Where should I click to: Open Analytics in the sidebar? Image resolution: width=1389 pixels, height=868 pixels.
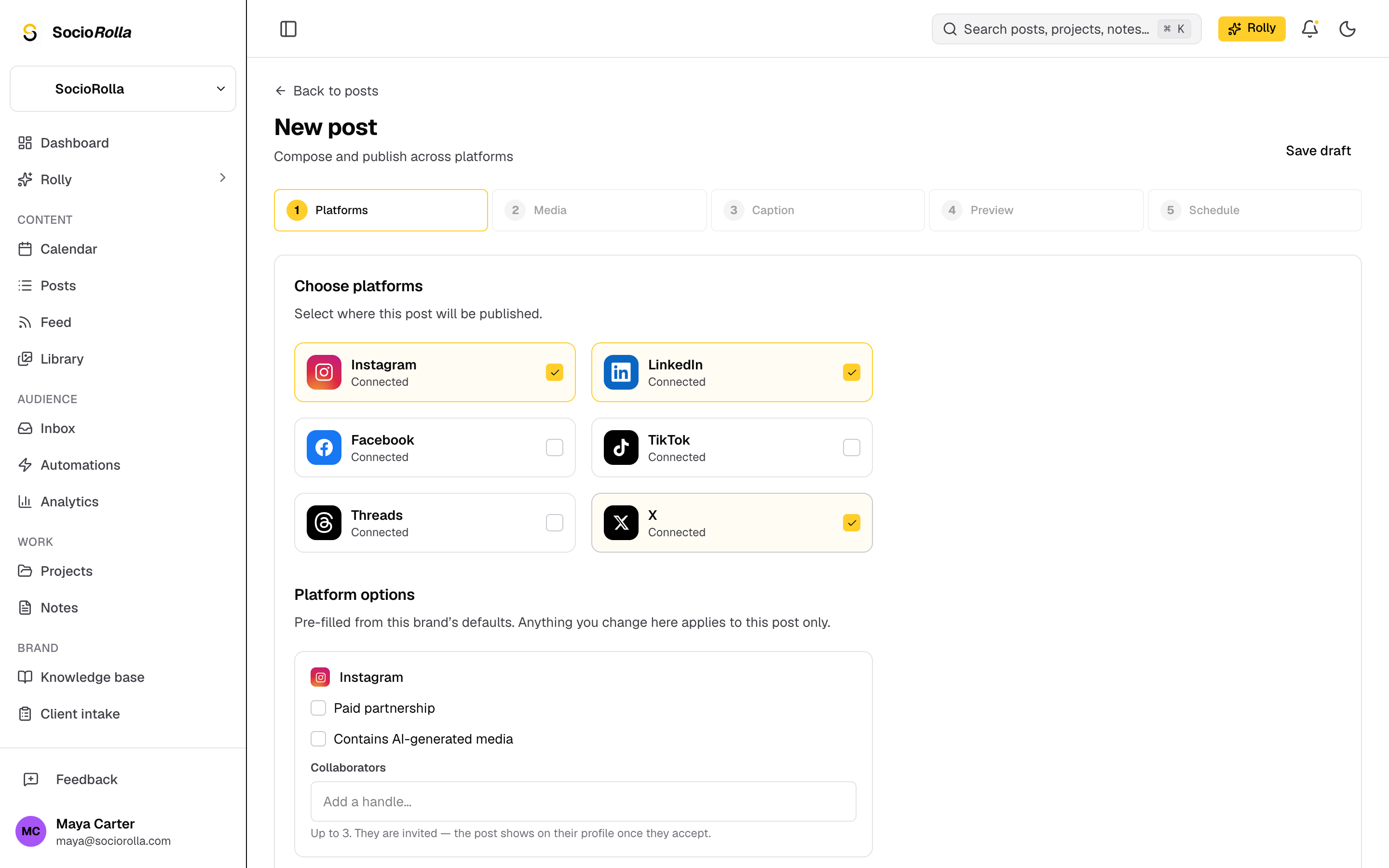(123, 502)
